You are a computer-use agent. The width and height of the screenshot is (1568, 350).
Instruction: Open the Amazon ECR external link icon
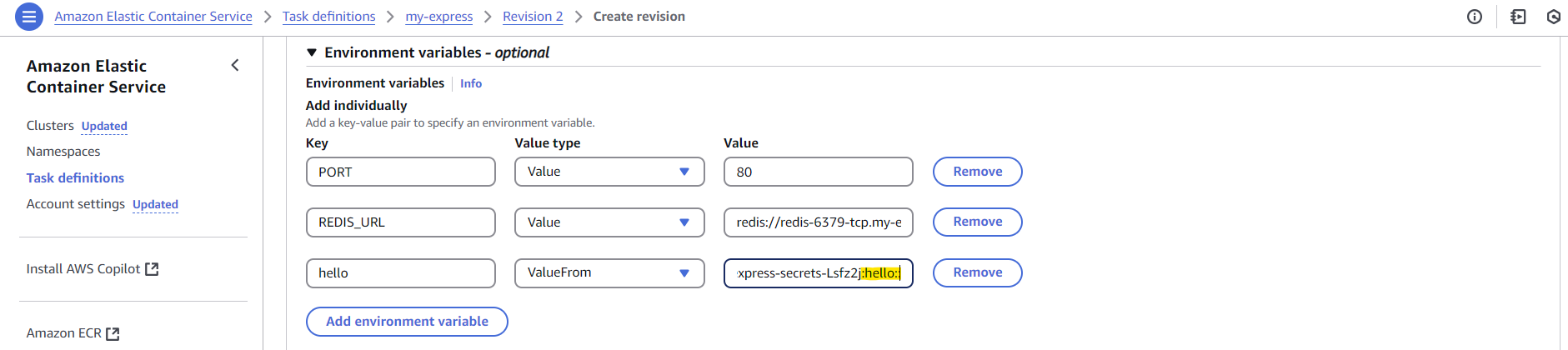pos(113,333)
